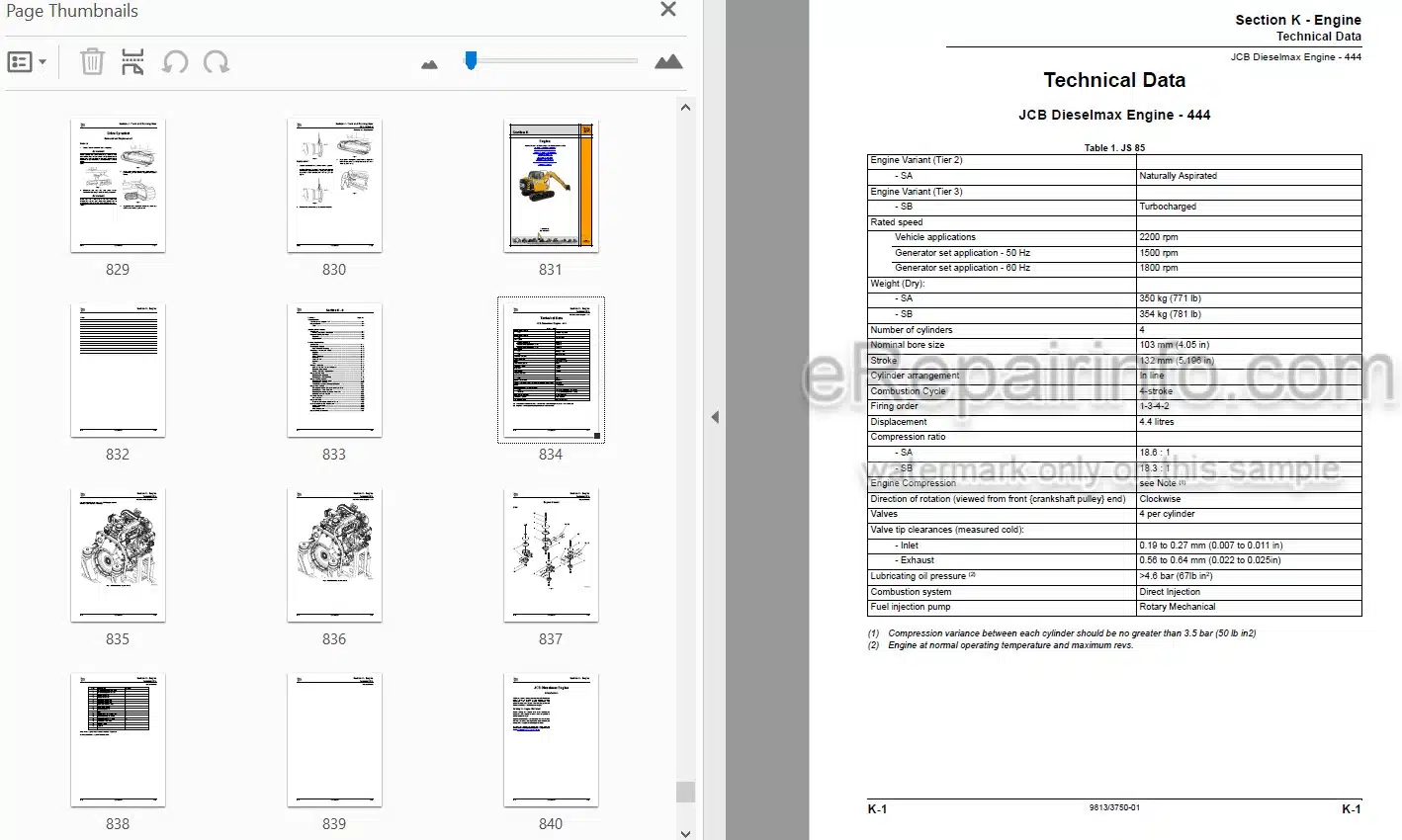Reduce thumbnail size with small mountain icon
This screenshot has width=1402, height=840.
[x=429, y=64]
